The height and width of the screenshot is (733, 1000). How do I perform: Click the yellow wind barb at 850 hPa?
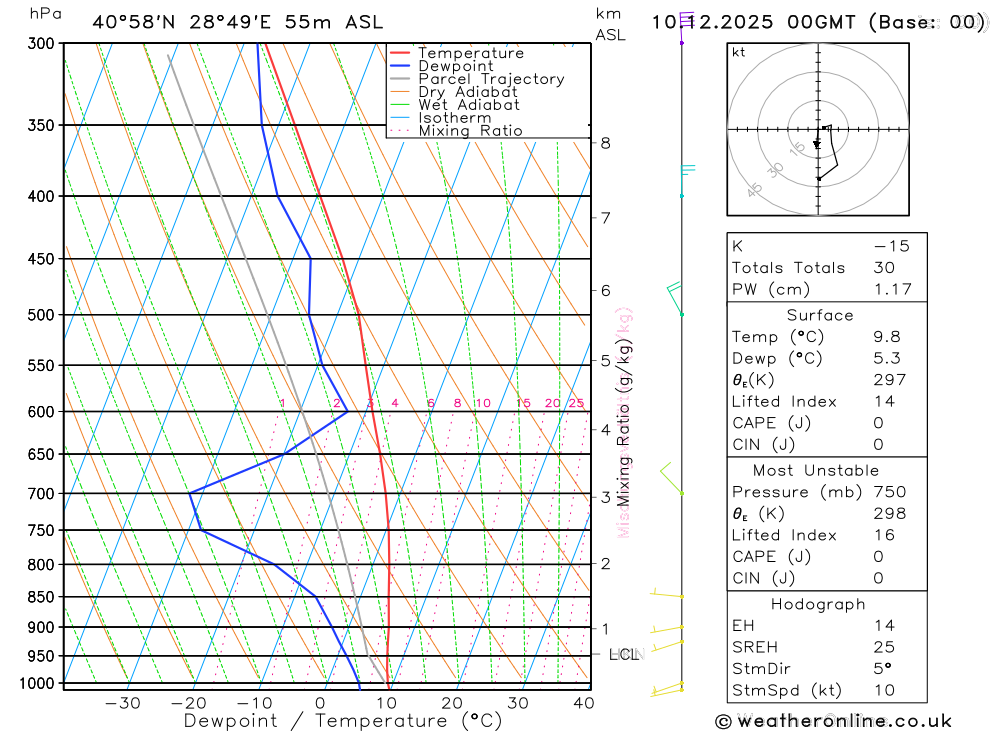(667, 594)
